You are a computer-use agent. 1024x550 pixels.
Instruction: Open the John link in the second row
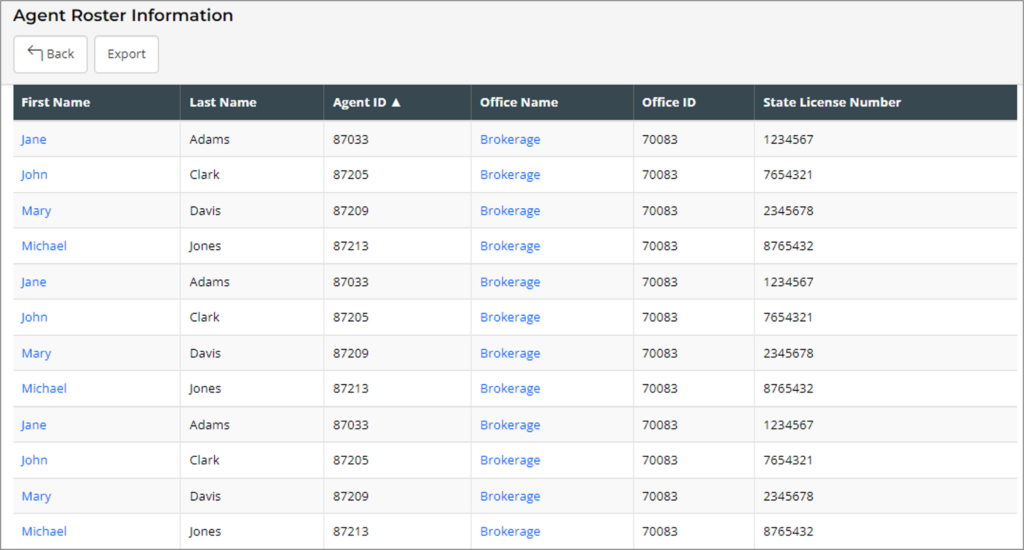(35, 174)
